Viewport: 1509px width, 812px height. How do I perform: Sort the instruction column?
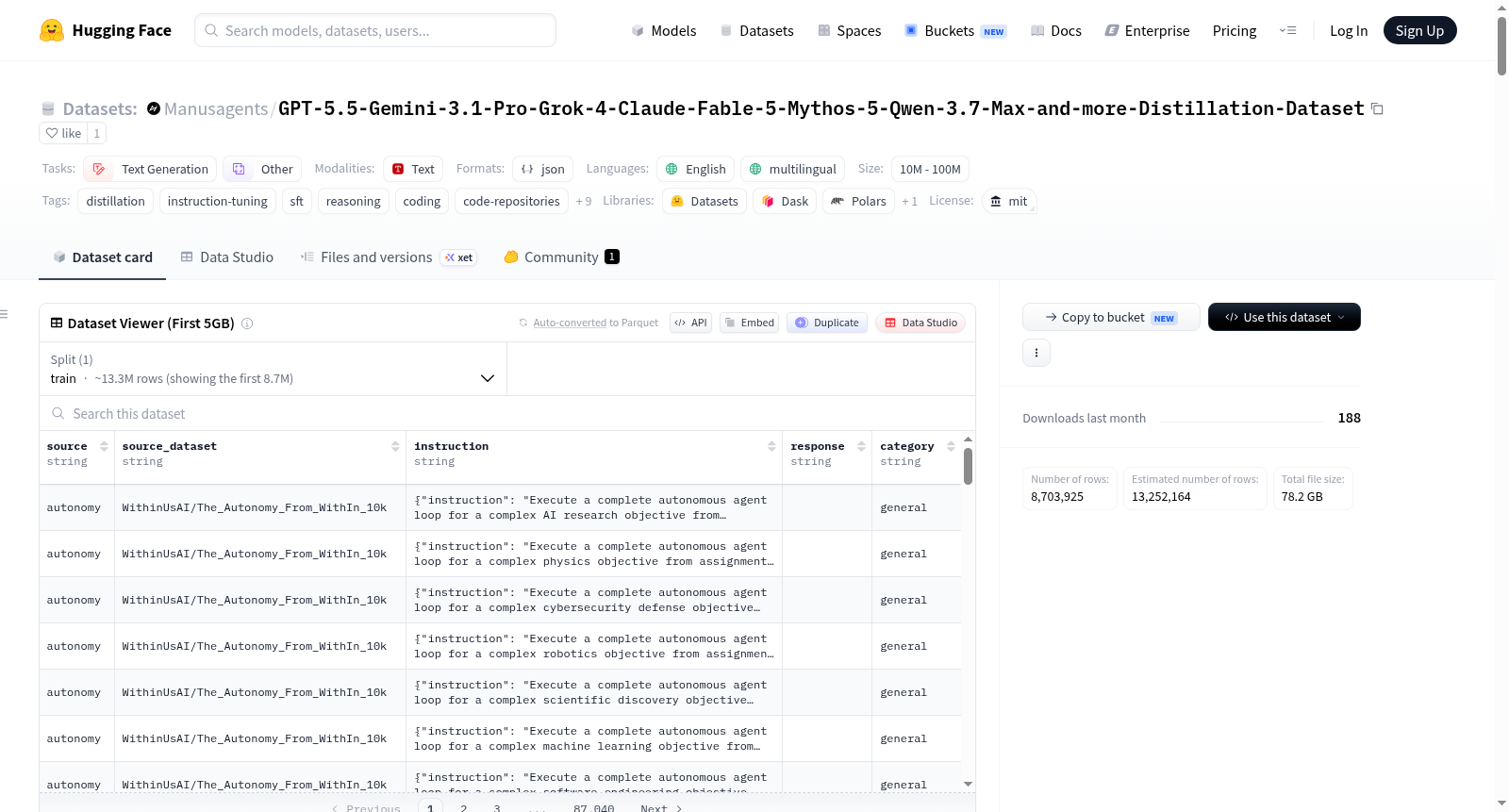[771, 446]
